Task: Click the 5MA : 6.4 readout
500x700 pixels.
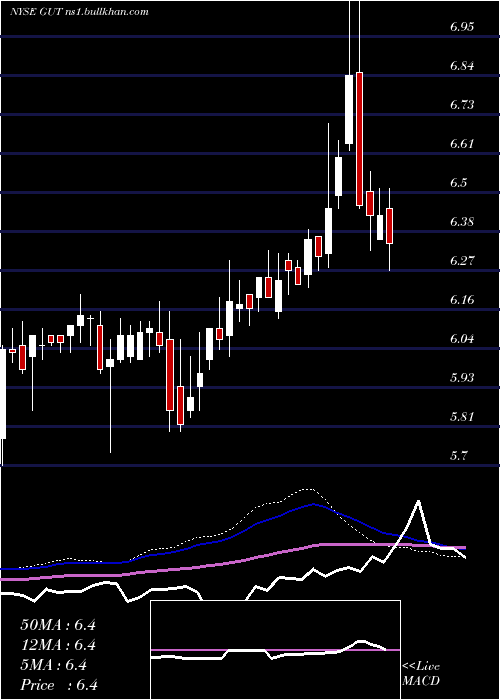Action: coord(54,665)
